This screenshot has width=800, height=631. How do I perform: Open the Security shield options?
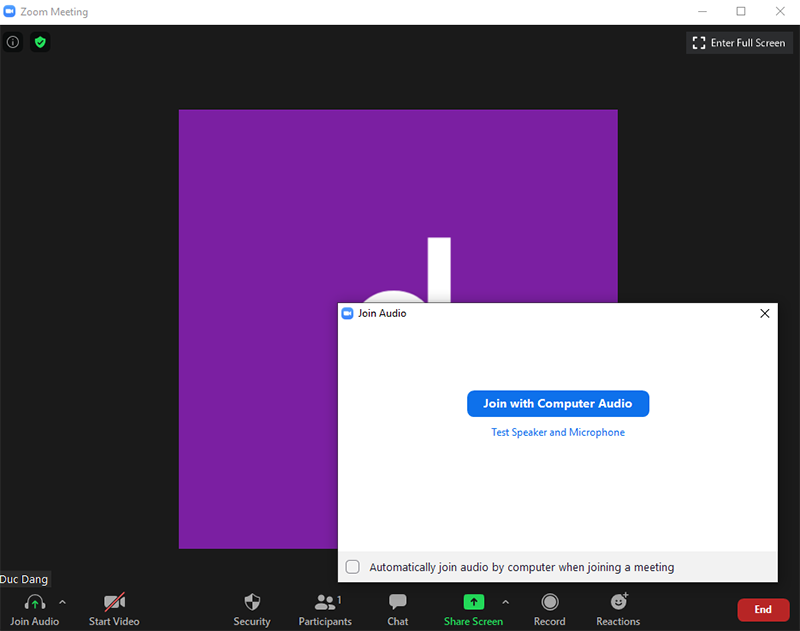click(252, 603)
